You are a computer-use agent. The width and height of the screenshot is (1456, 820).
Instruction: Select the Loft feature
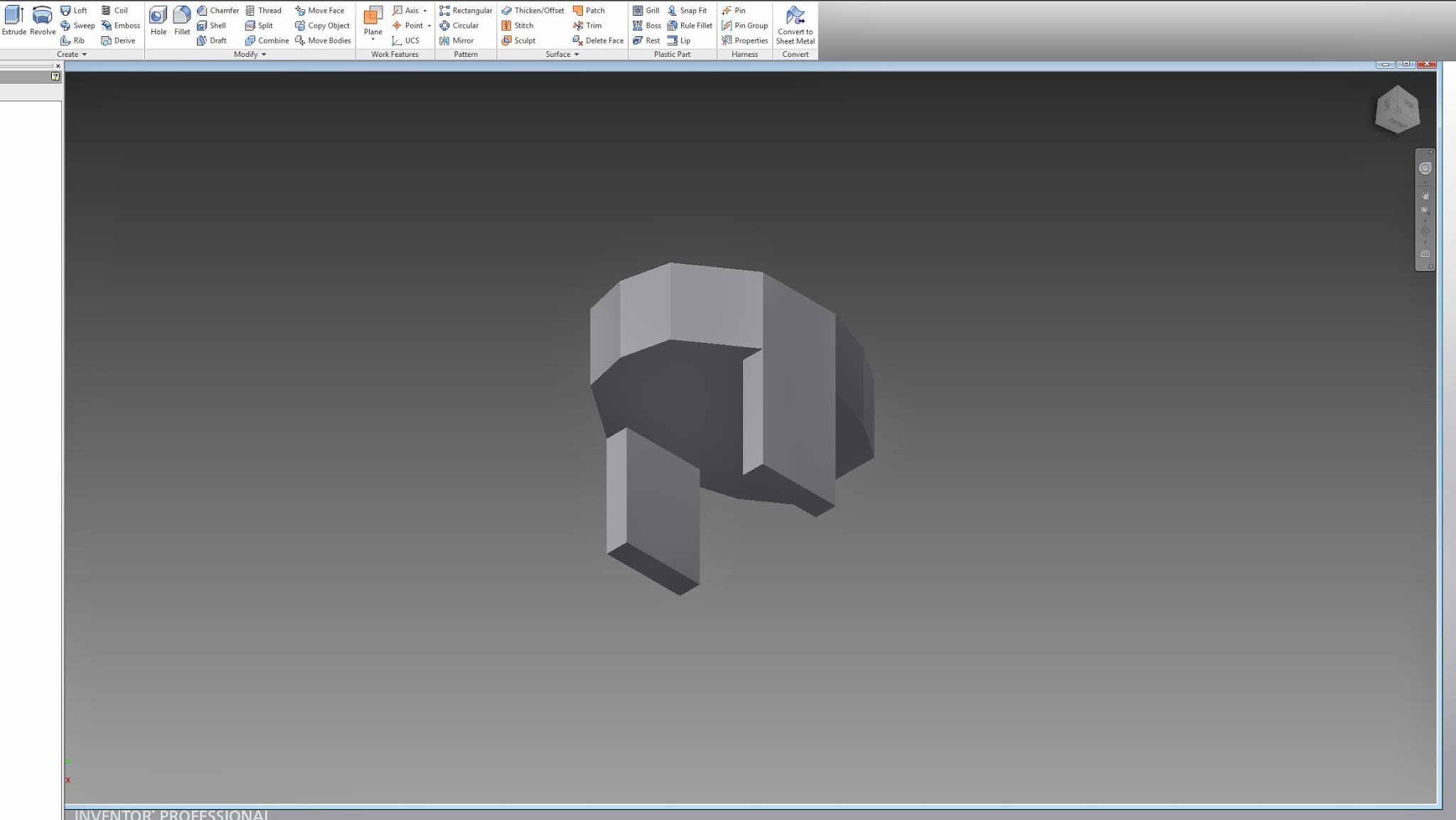(75, 10)
